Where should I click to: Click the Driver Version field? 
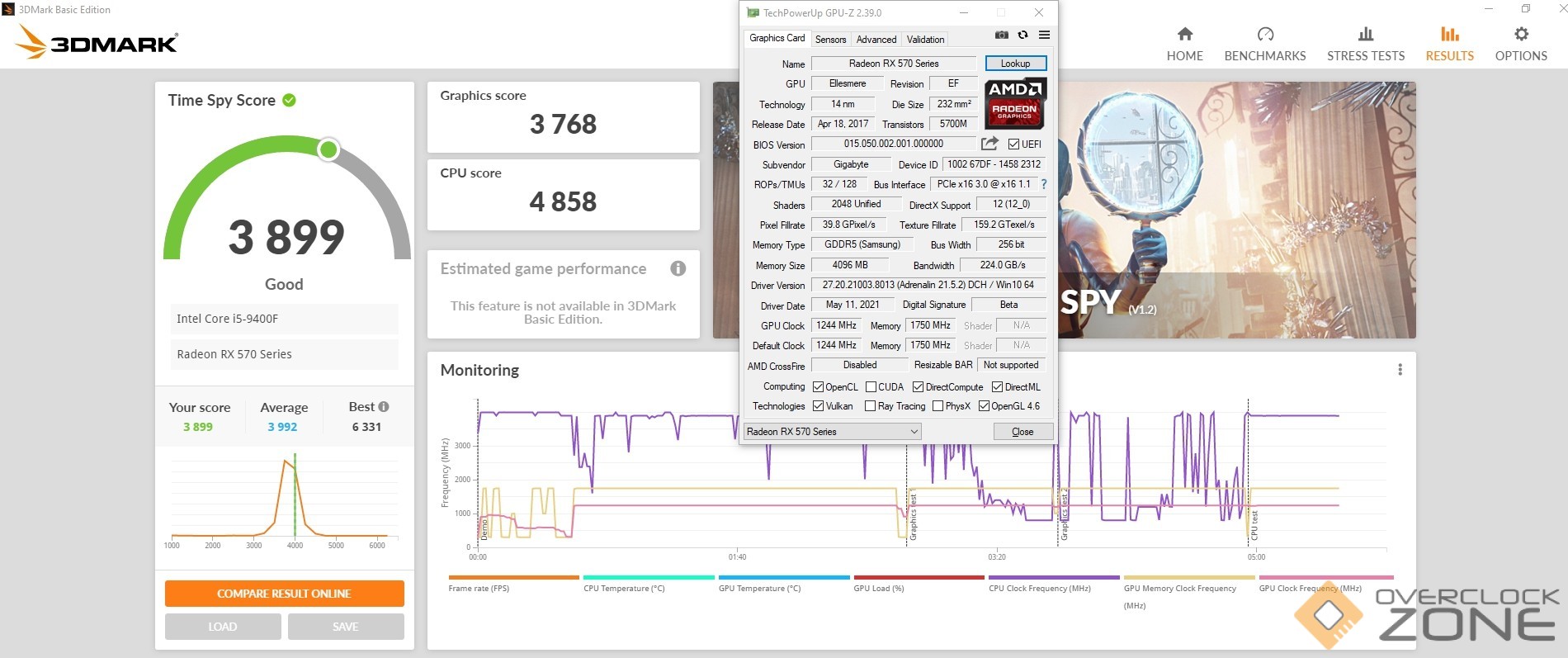point(928,285)
